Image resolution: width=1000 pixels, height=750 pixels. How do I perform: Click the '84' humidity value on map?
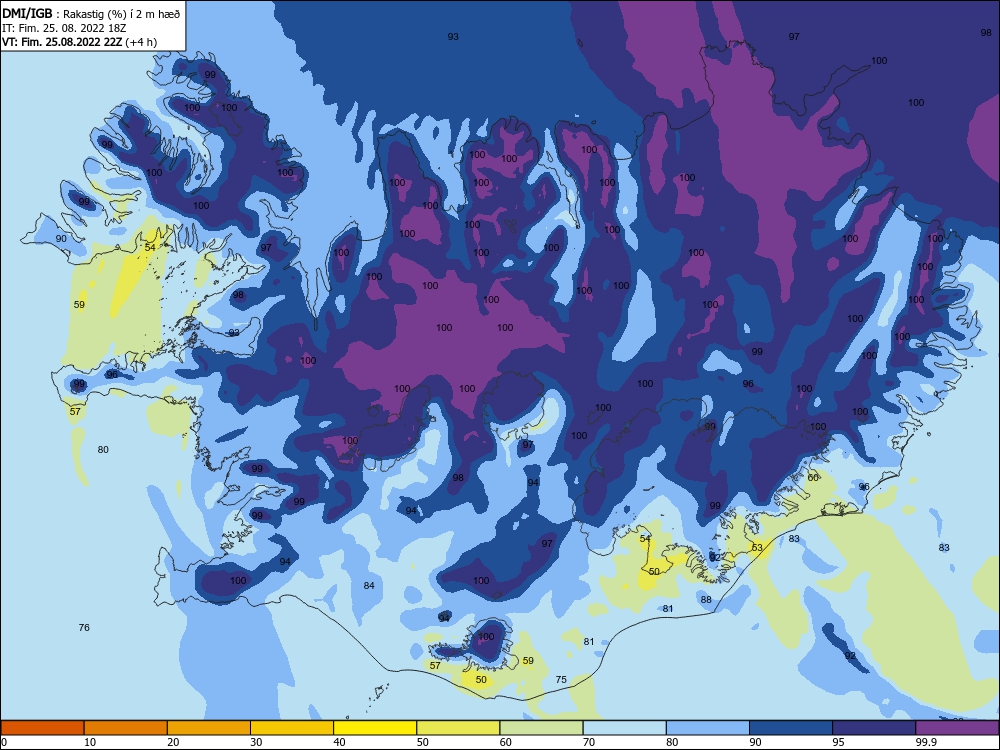(x=369, y=585)
